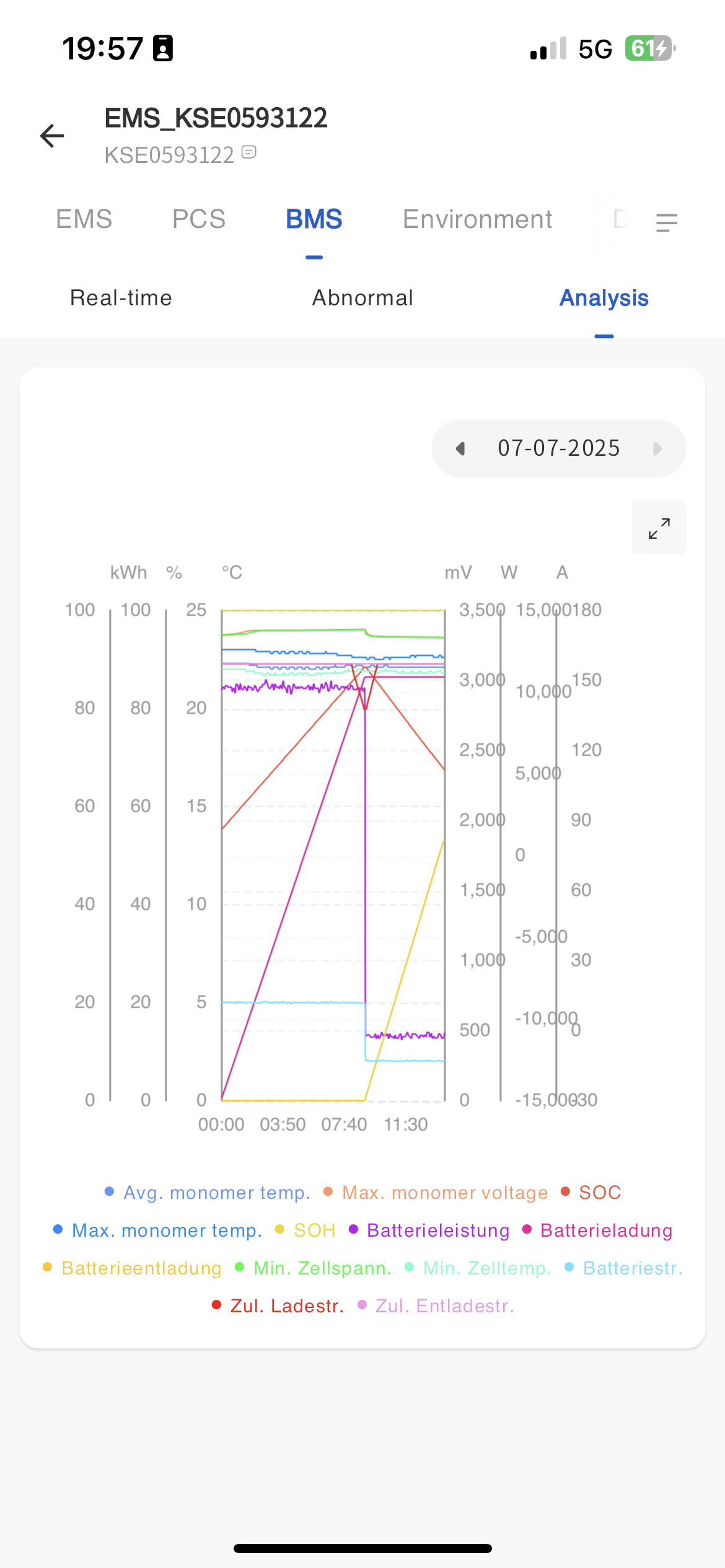Open the tab list menu icon
The height and width of the screenshot is (1568, 725).
click(x=666, y=222)
